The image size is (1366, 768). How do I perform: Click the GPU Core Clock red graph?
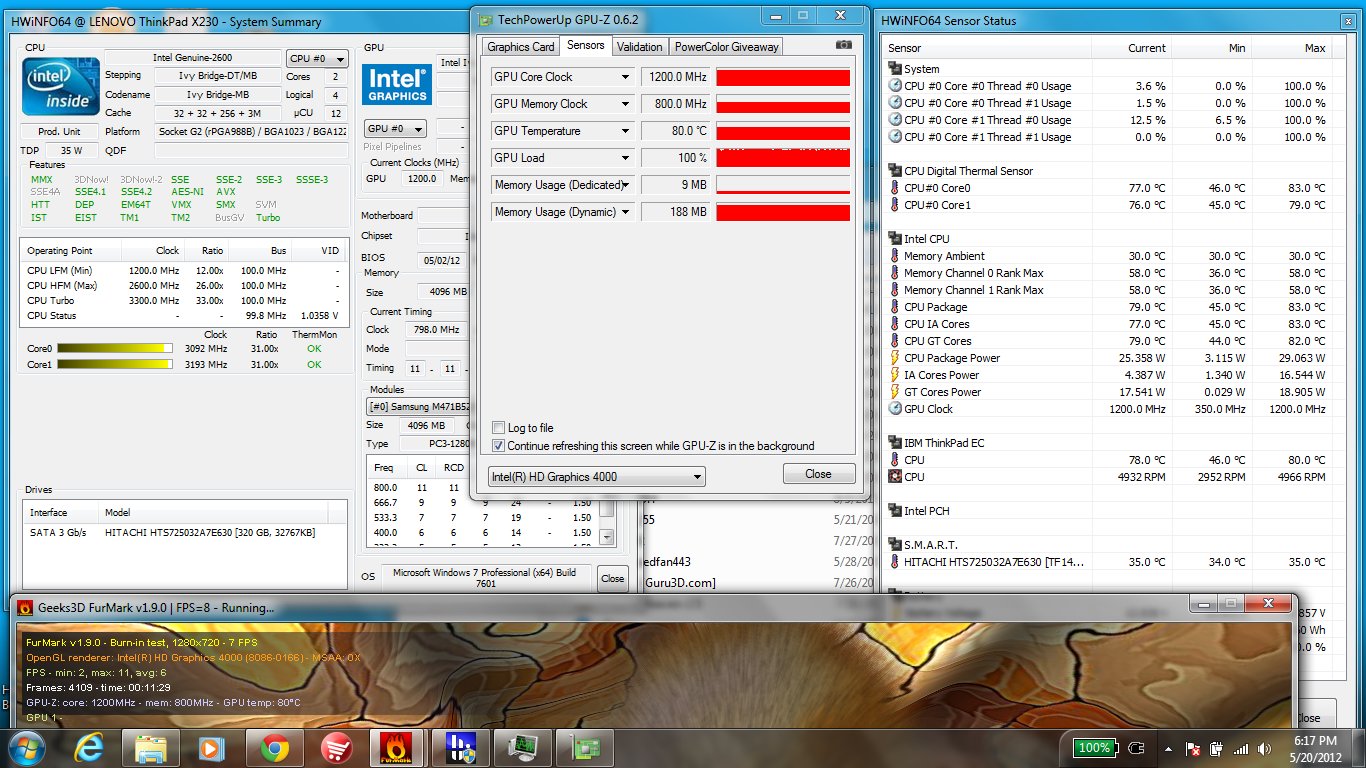pyautogui.click(x=783, y=77)
